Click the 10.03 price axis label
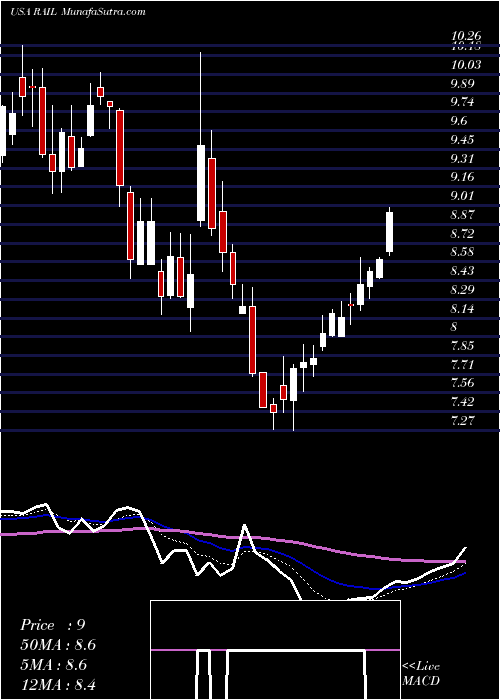This screenshot has height=700, width=500. [466, 65]
